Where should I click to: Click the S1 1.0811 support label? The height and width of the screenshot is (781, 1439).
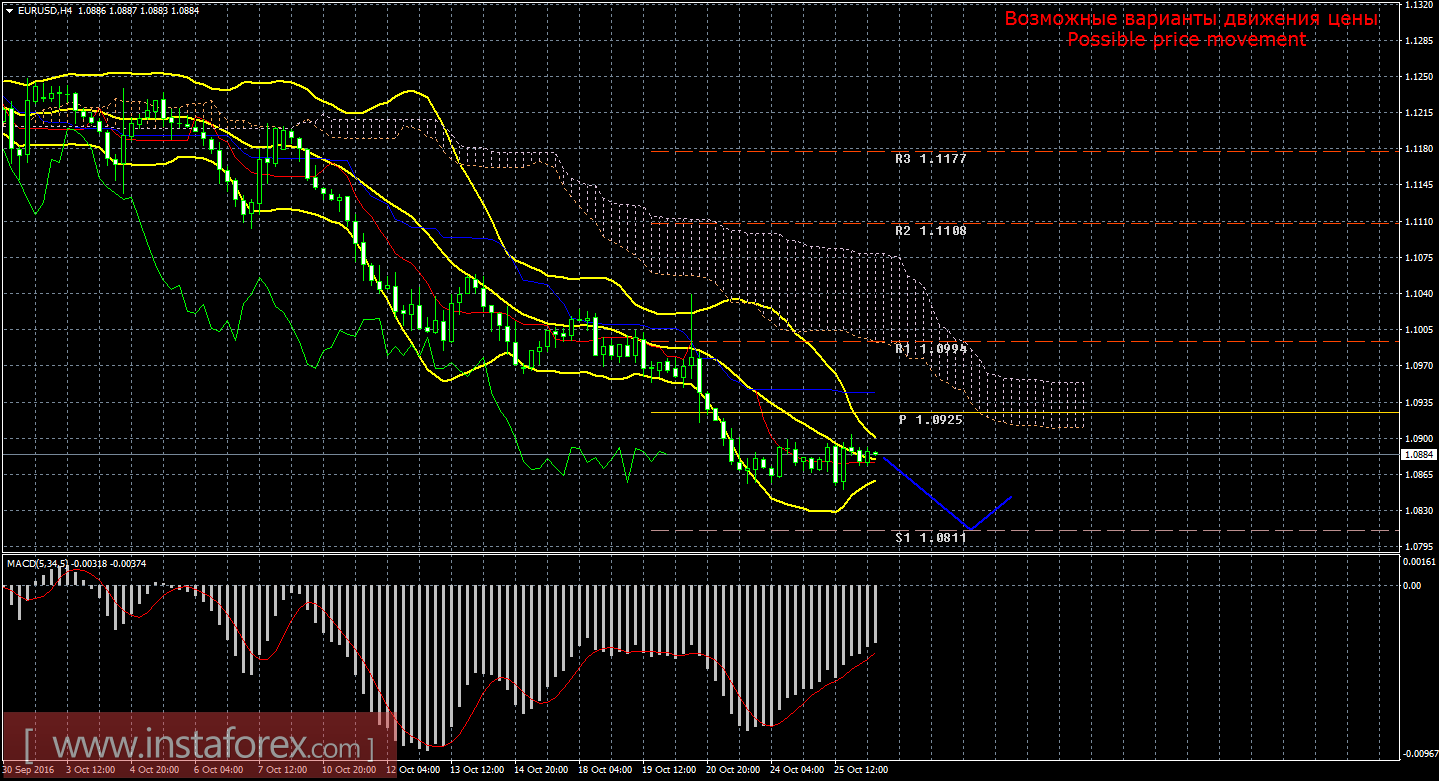coord(931,538)
